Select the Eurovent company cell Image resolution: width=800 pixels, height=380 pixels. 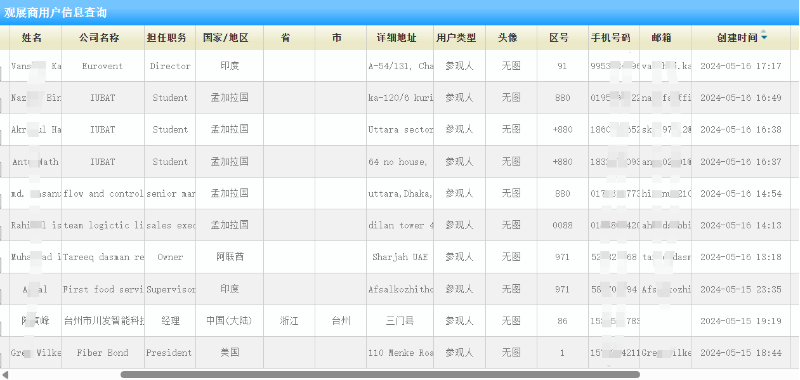[103, 66]
